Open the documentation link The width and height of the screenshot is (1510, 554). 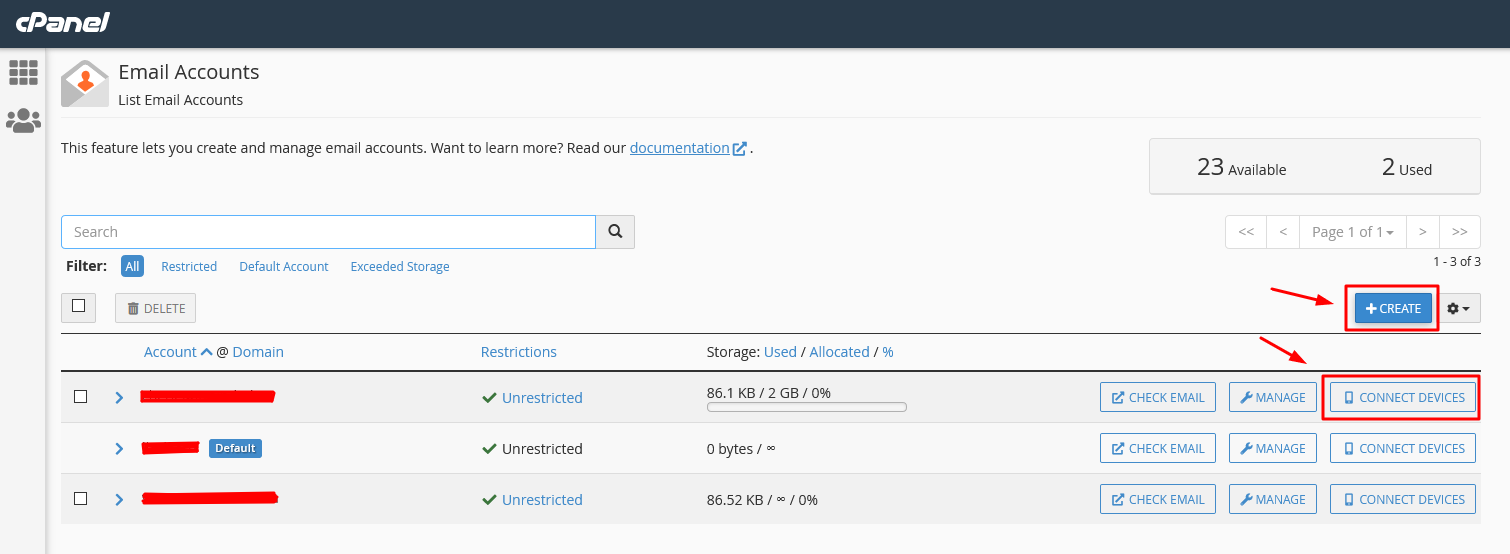pyautogui.click(x=680, y=148)
